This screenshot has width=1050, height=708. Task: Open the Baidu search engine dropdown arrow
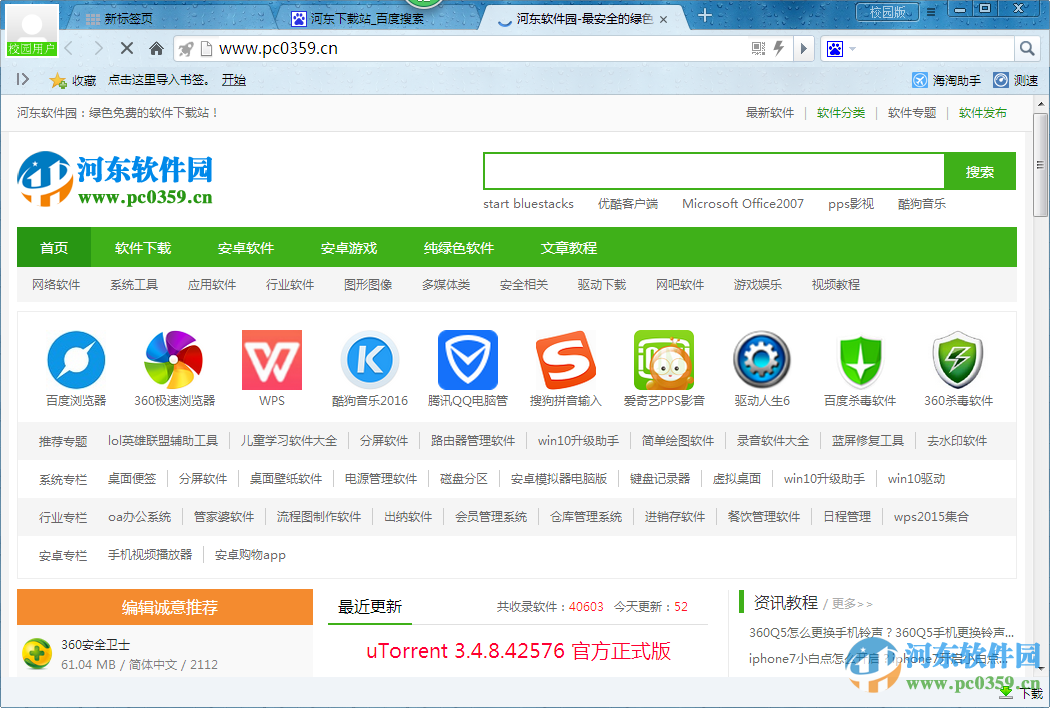[851, 48]
